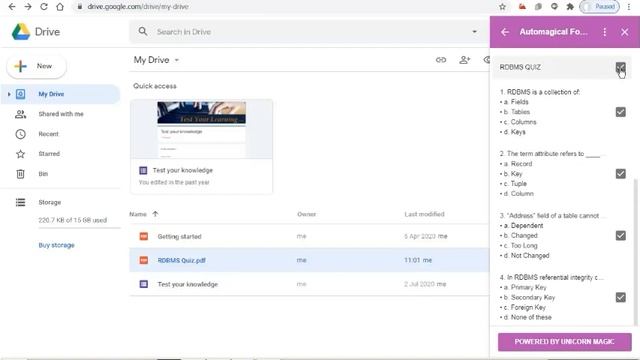This screenshot has width=640, height=360.
Task: Click Powered by Unicorn Magic button
Action: [x=564, y=342]
